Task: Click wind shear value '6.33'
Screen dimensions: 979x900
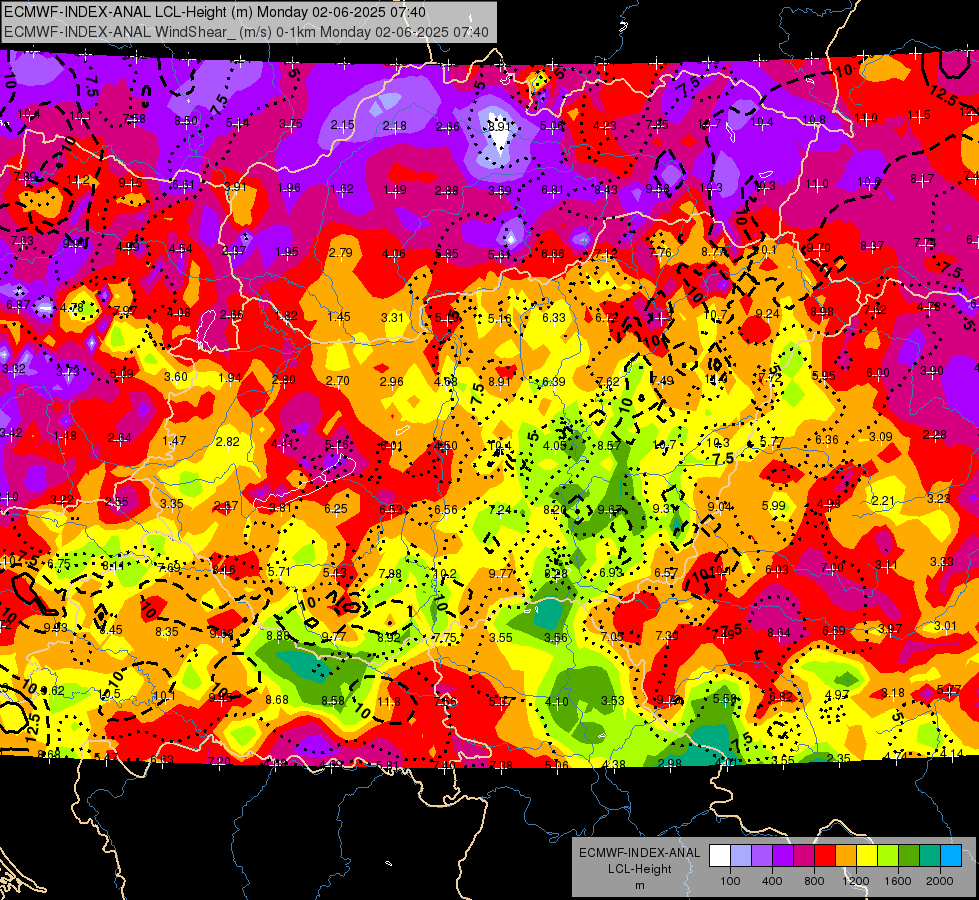Action: tap(554, 317)
